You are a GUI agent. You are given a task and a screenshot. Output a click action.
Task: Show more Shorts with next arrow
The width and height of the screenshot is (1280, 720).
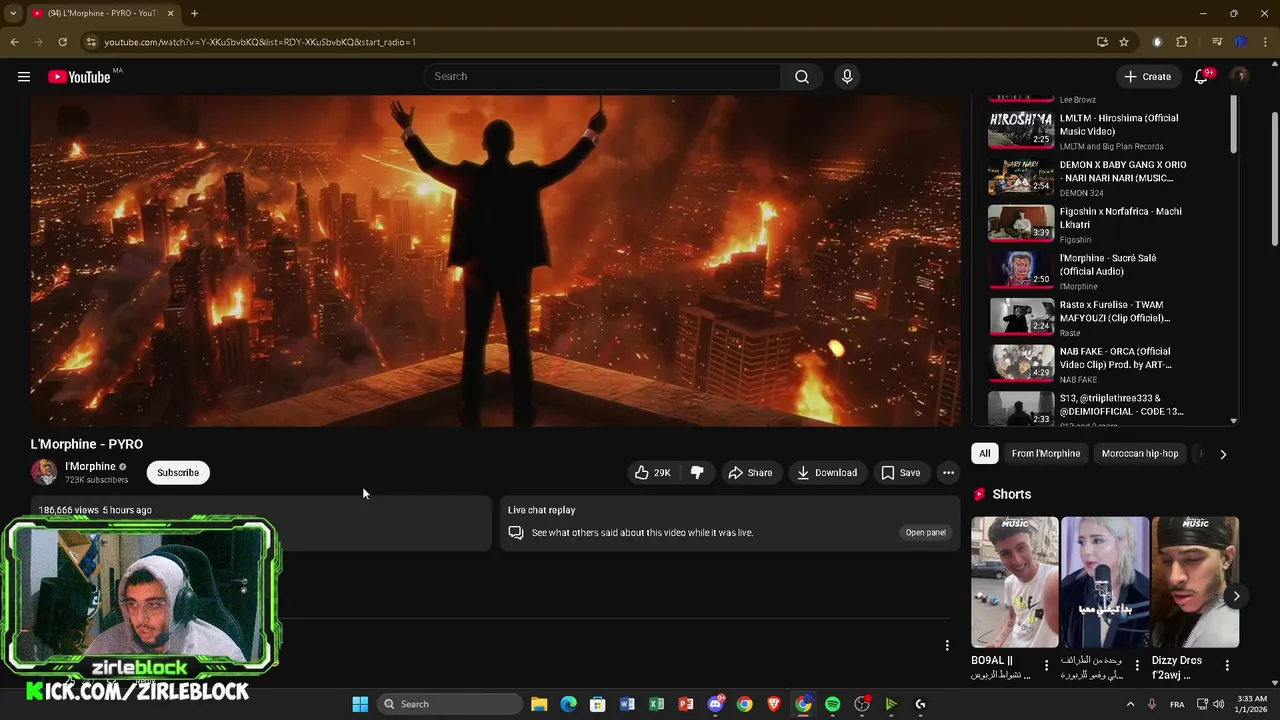pos(1236,596)
